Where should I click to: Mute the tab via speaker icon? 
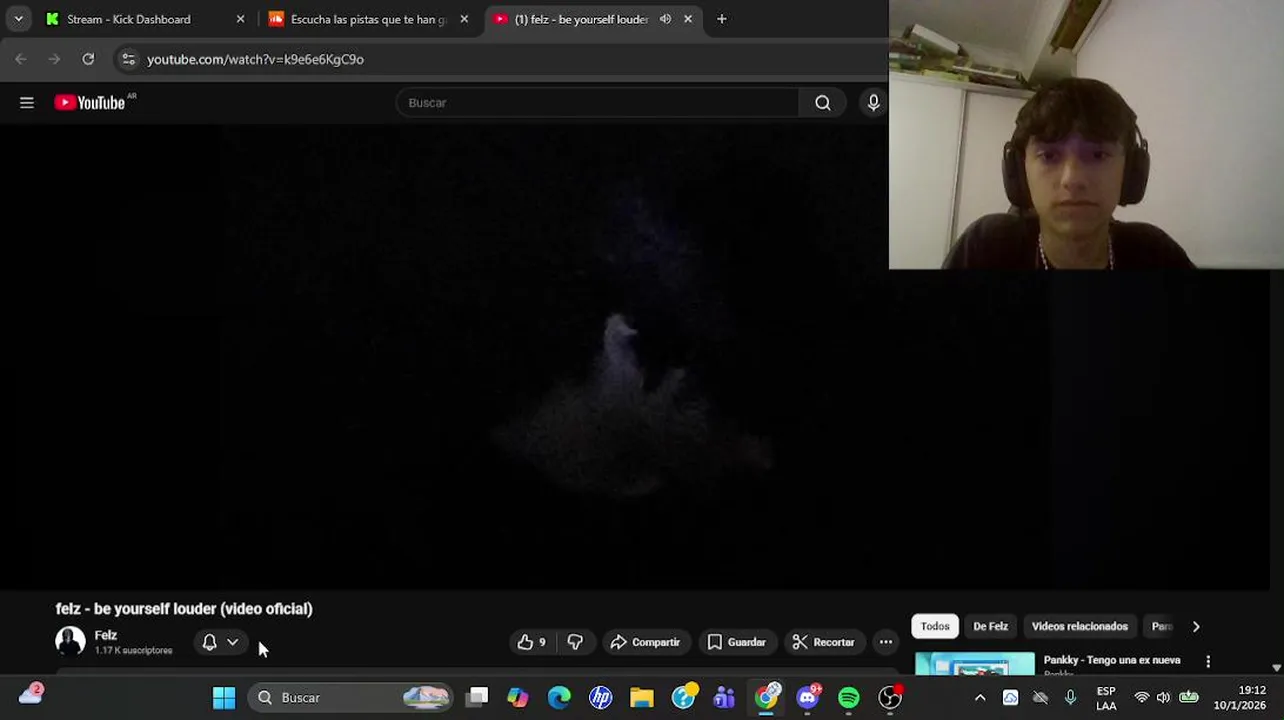[x=665, y=19]
